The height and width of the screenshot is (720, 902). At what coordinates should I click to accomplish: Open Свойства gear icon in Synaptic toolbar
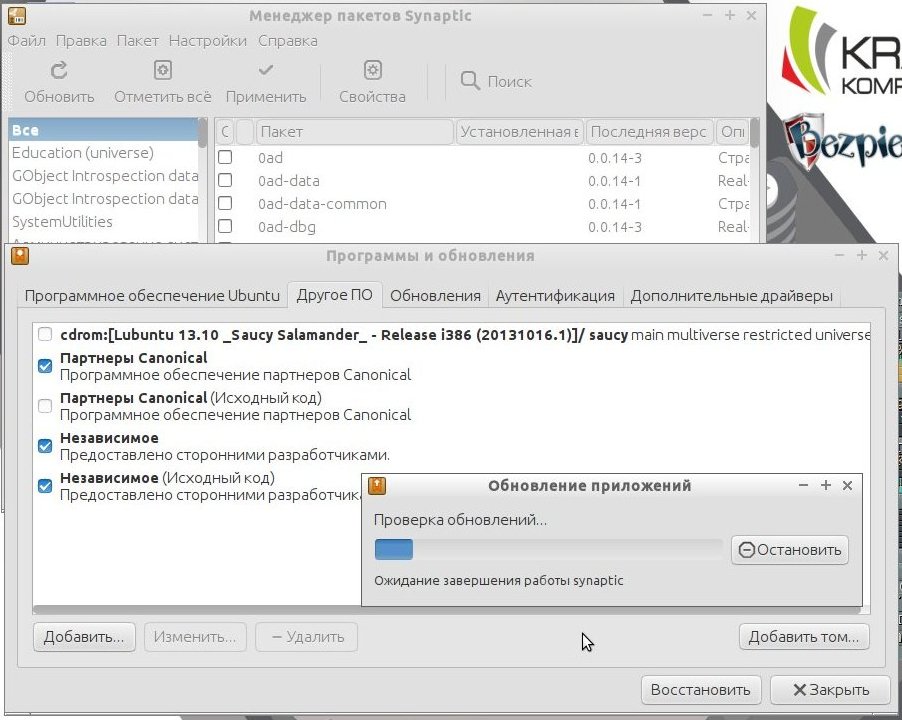pos(372,70)
